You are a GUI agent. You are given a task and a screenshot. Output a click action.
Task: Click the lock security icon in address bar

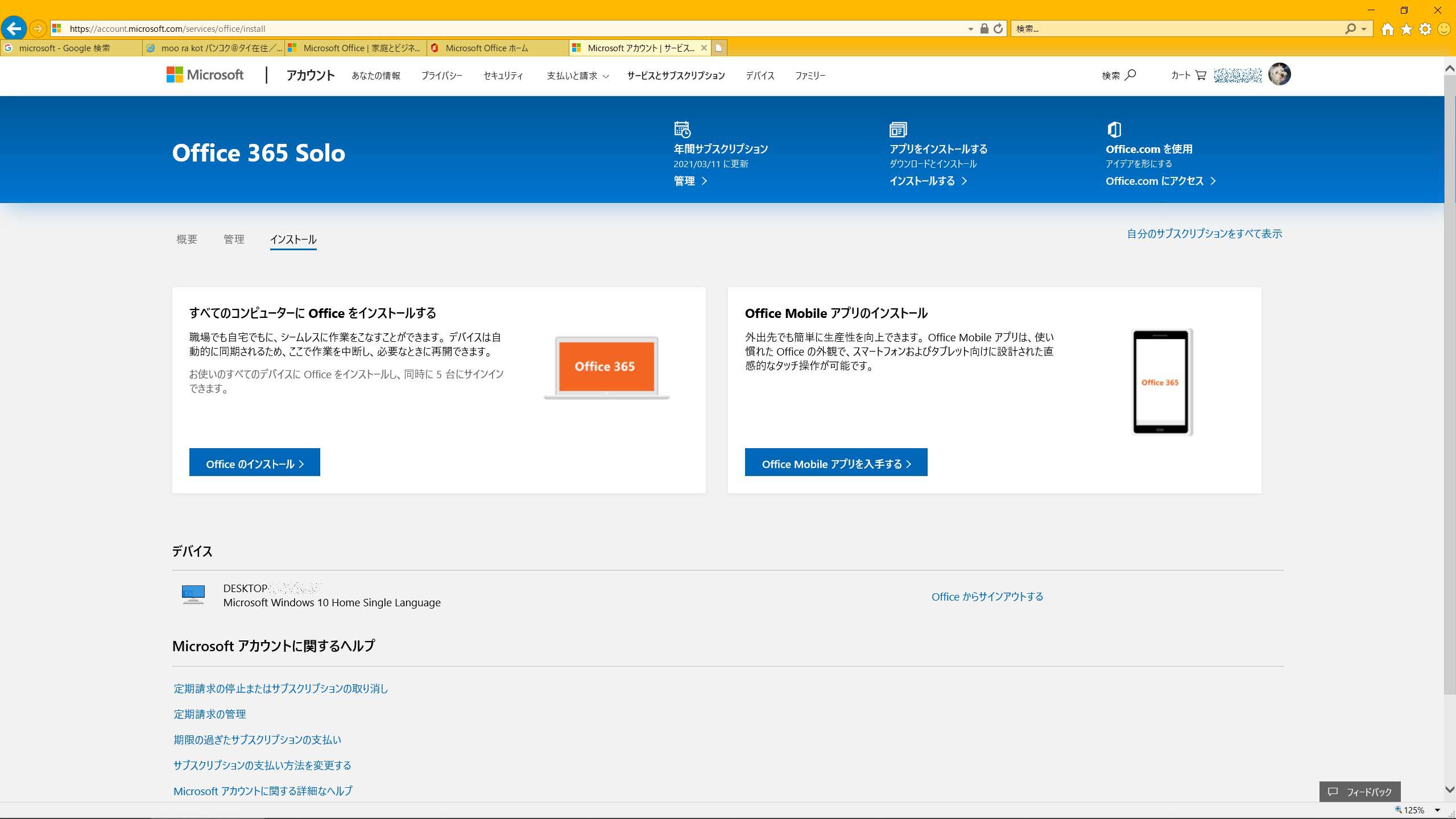pos(984,28)
